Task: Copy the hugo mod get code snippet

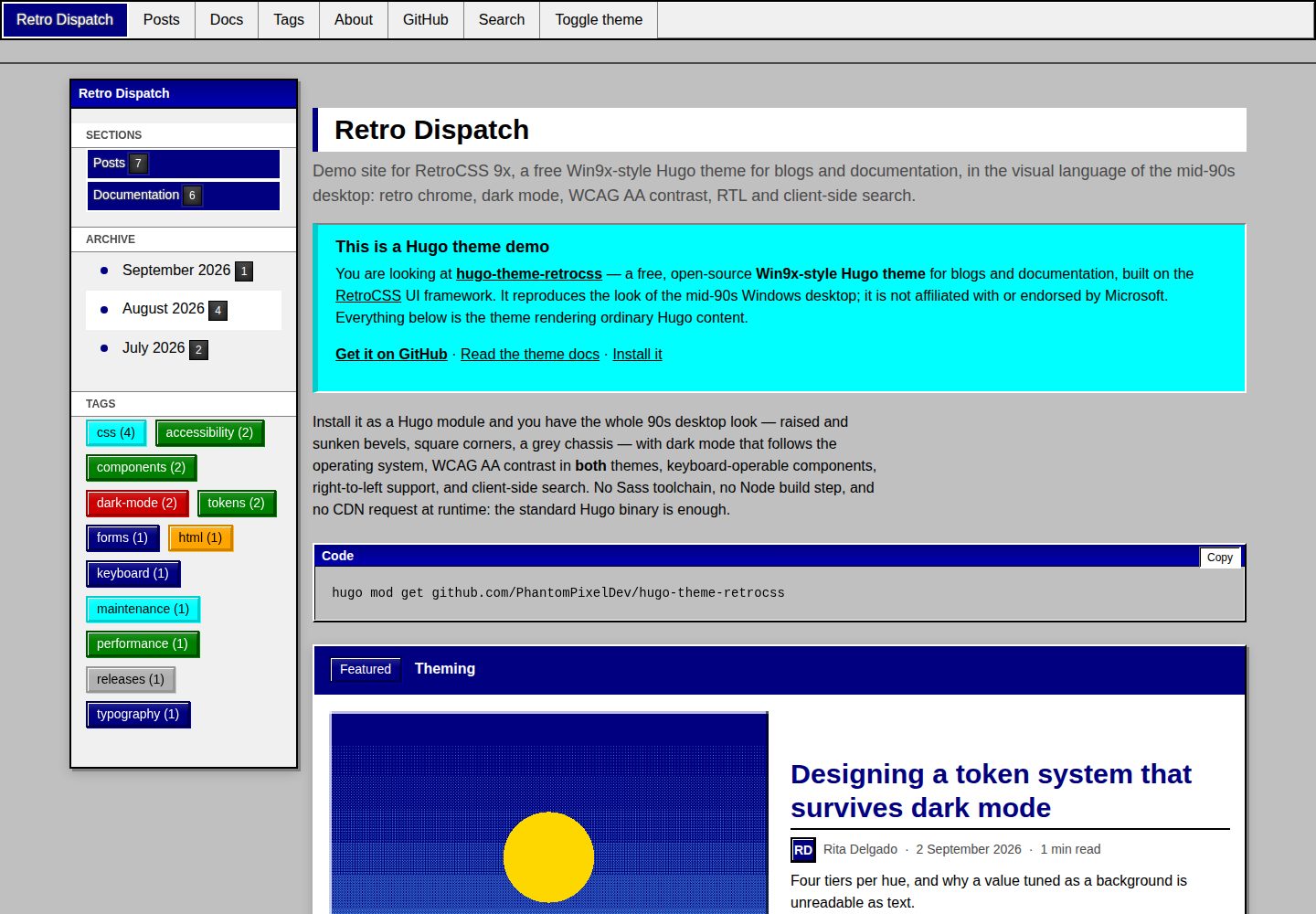Action: point(1220,558)
